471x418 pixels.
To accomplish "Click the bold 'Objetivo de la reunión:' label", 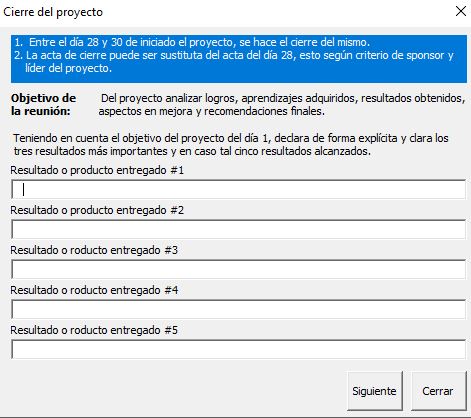I will click(x=43, y=104).
